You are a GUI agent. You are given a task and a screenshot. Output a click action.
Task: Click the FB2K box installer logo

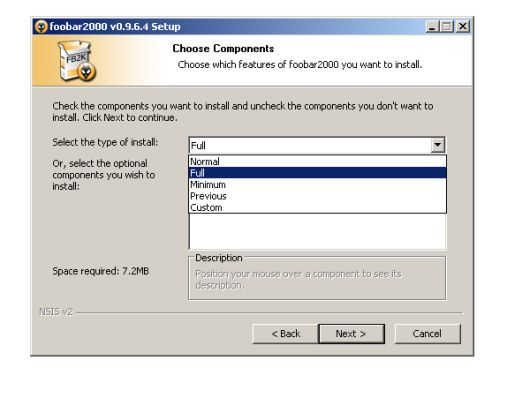coord(77,61)
